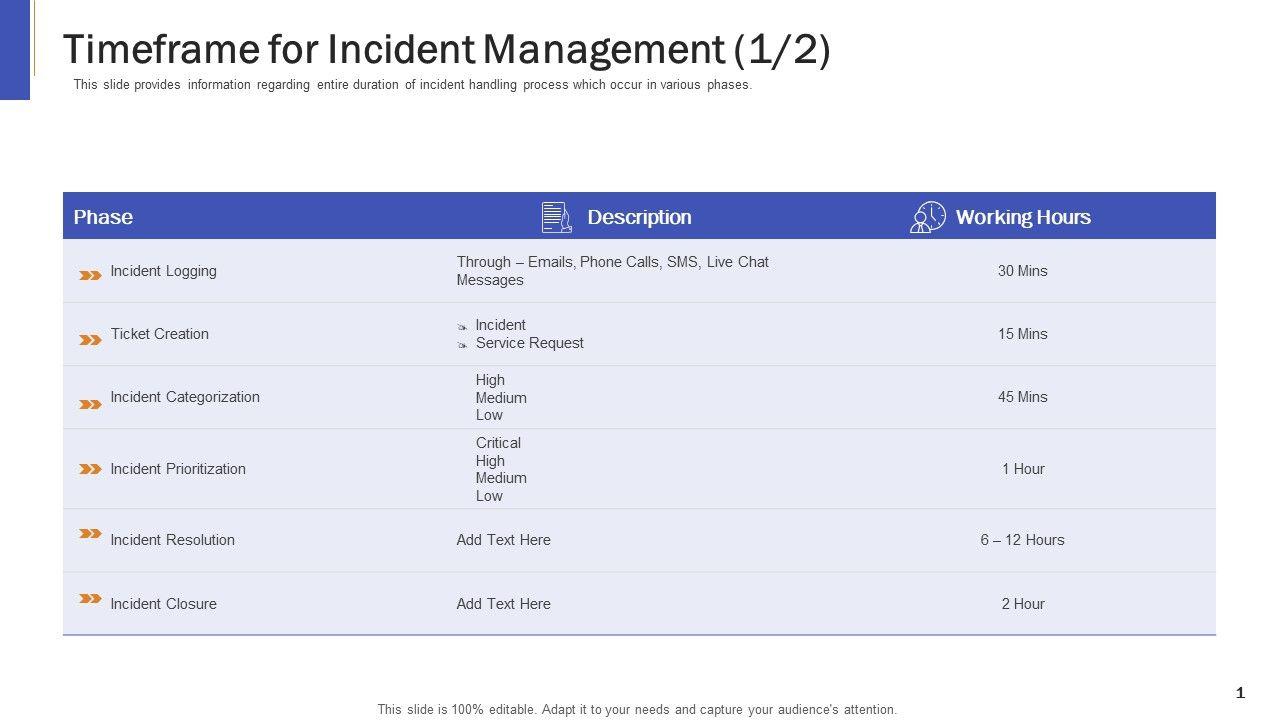Select the 30 Mins working hours cell
Screen dimensions: 1280x720
click(1022, 271)
